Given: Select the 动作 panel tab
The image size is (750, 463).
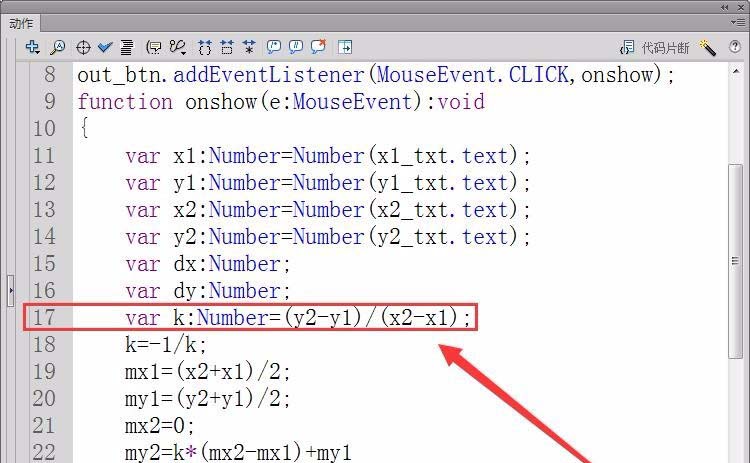Looking at the screenshot, I should tap(21, 23).
